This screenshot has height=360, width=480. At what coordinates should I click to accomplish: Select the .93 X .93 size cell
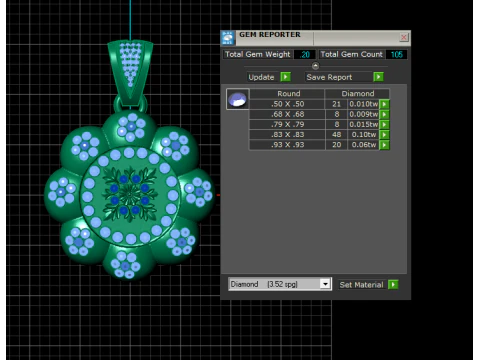click(x=287, y=145)
